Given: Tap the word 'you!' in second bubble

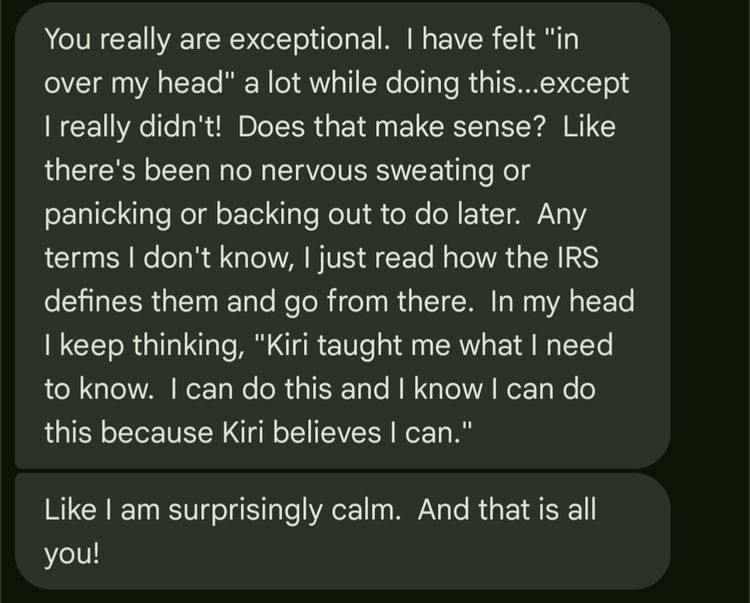Looking at the screenshot, I should [x=72, y=555].
